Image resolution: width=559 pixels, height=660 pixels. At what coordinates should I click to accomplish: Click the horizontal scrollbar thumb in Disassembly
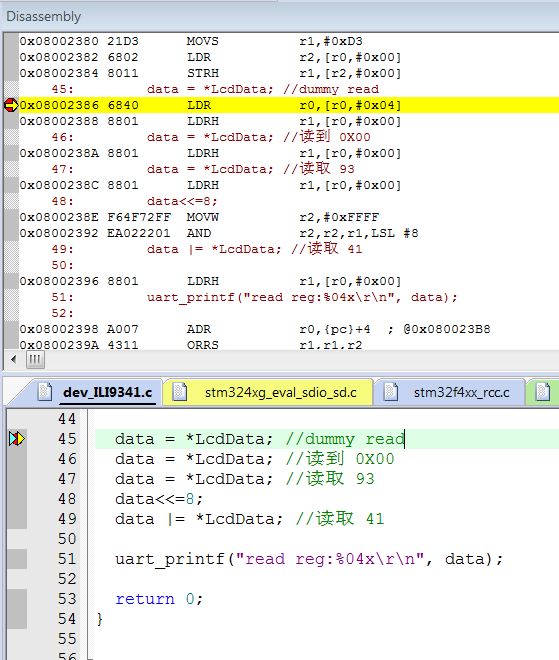(x=35, y=360)
